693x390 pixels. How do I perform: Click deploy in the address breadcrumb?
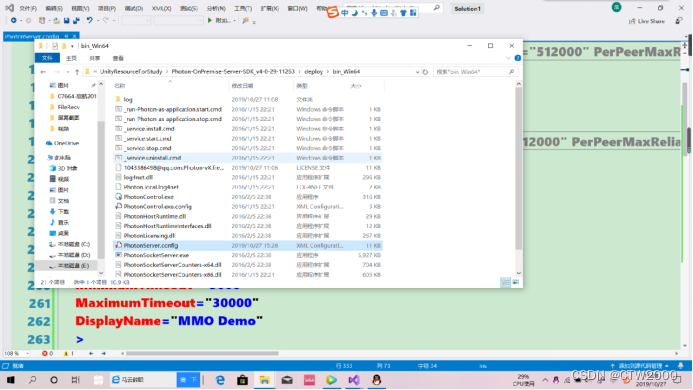tap(314, 72)
